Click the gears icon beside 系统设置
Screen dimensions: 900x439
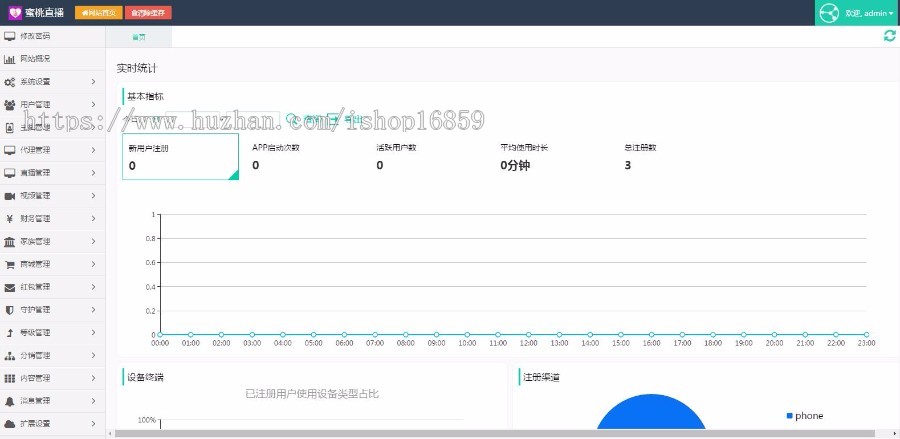pos(10,82)
